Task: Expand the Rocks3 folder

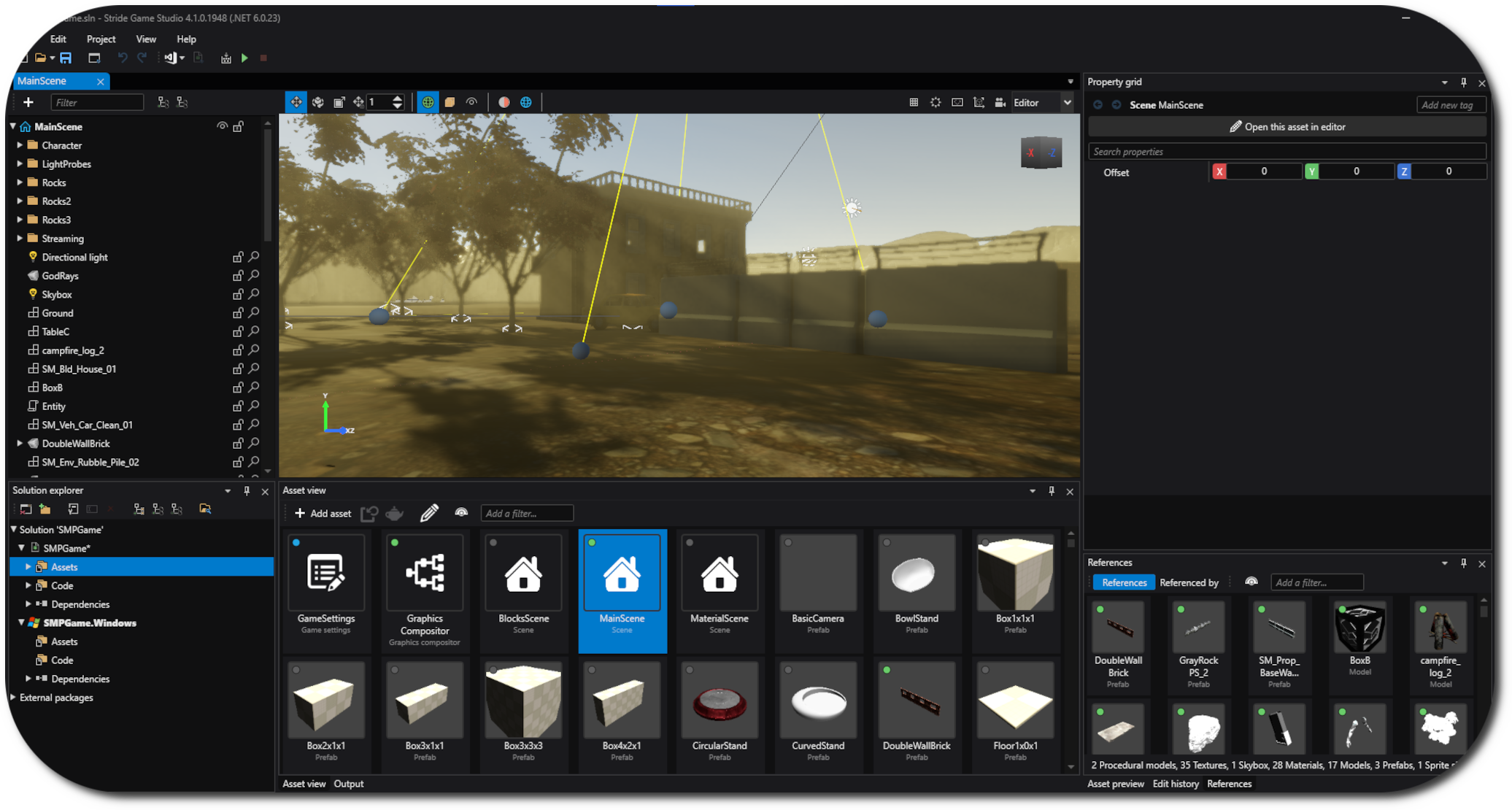Action: [x=20, y=220]
